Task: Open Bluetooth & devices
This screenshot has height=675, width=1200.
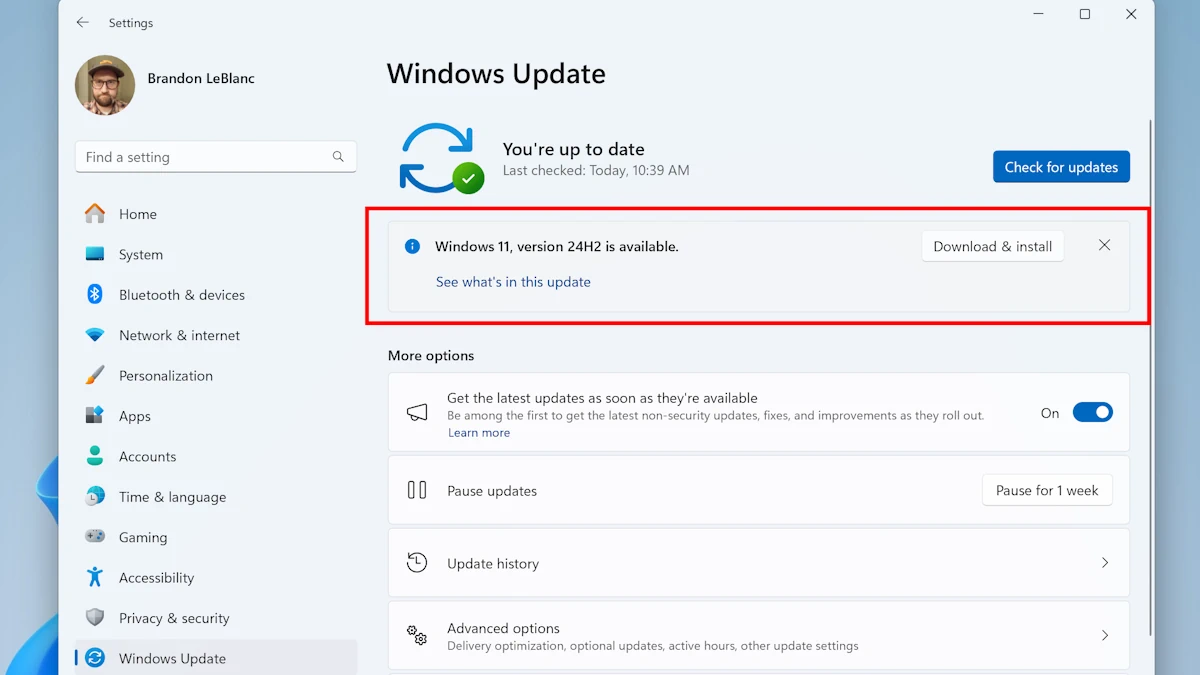Action: [182, 295]
